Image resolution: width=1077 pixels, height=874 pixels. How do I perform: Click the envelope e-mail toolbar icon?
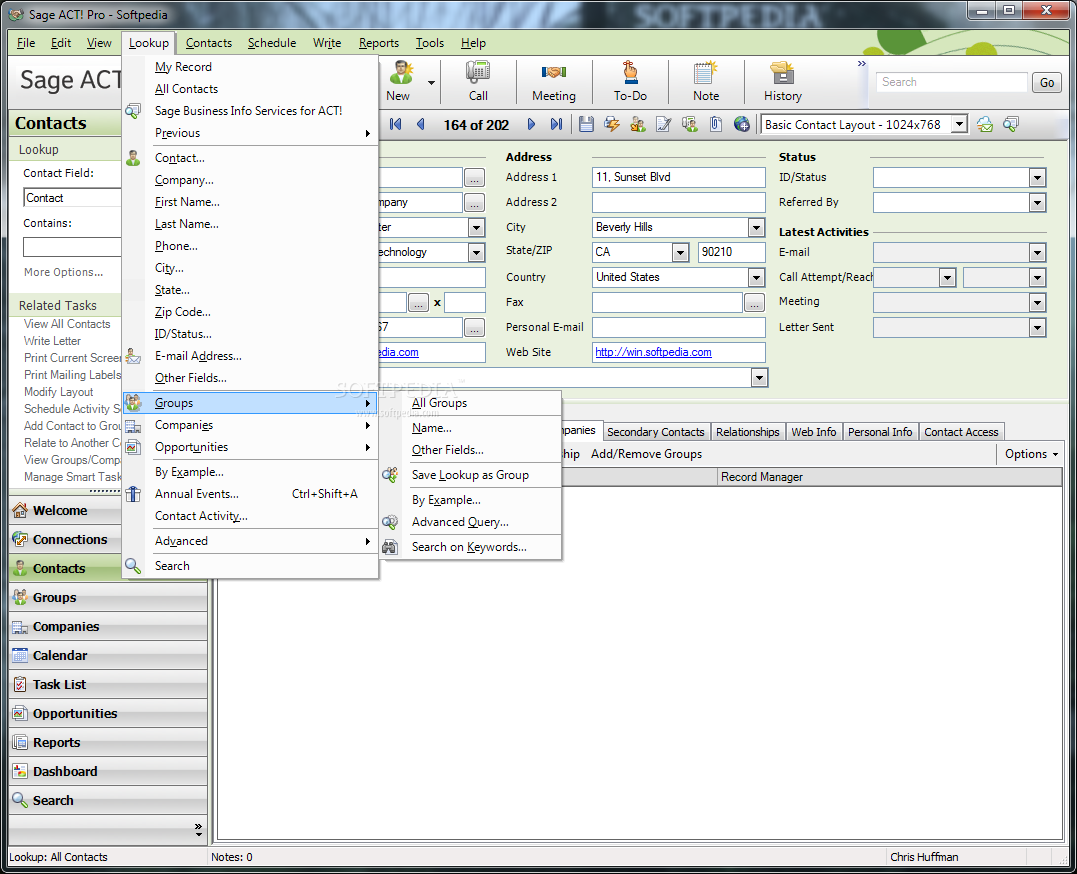click(985, 124)
